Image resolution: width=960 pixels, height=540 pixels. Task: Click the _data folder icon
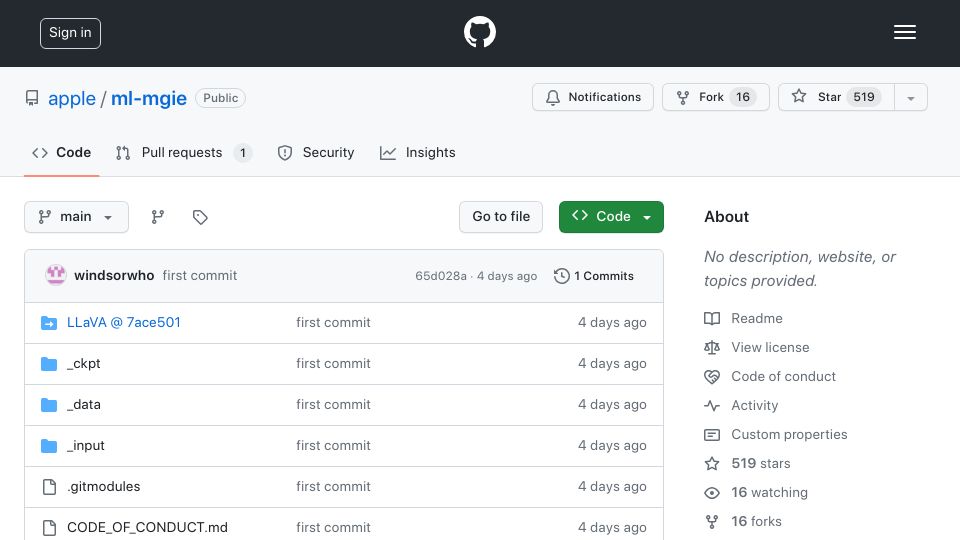click(49, 405)
